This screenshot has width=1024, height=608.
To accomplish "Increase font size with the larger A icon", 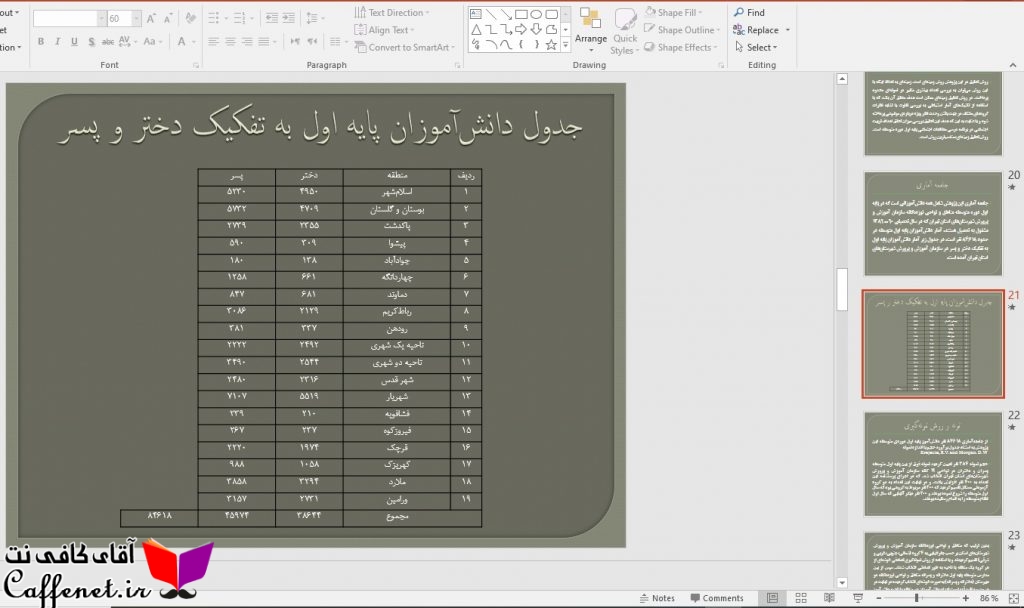I will tap(151, 19).
